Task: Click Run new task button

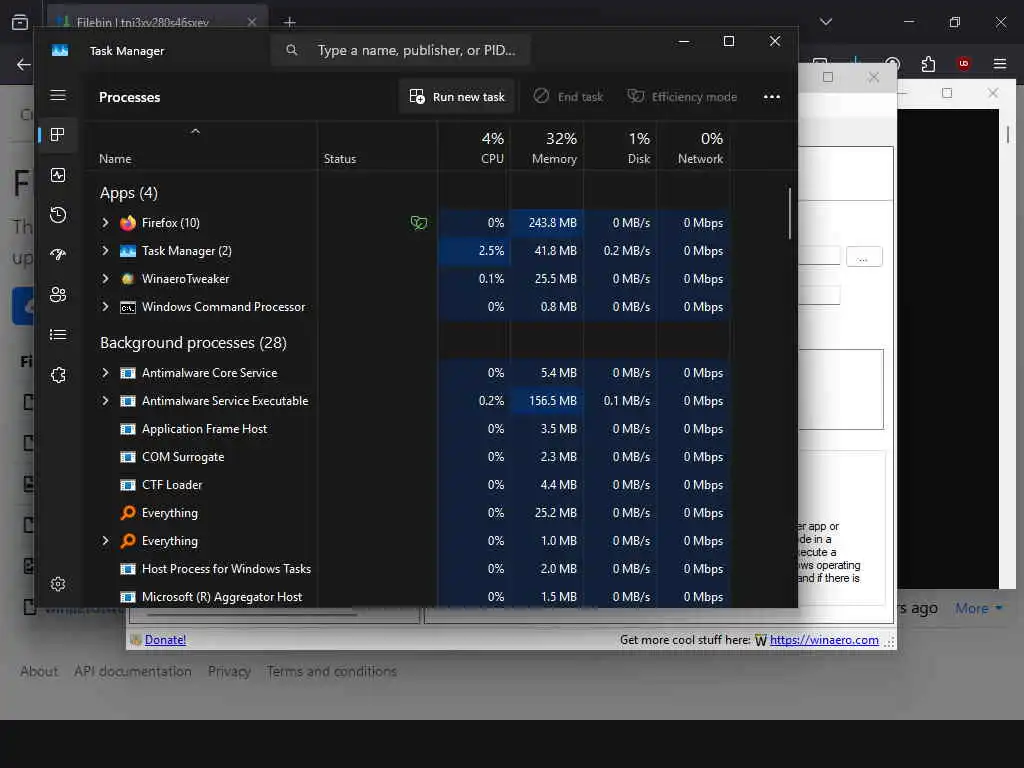Action: pyautogui.click(x=457, y=97)
